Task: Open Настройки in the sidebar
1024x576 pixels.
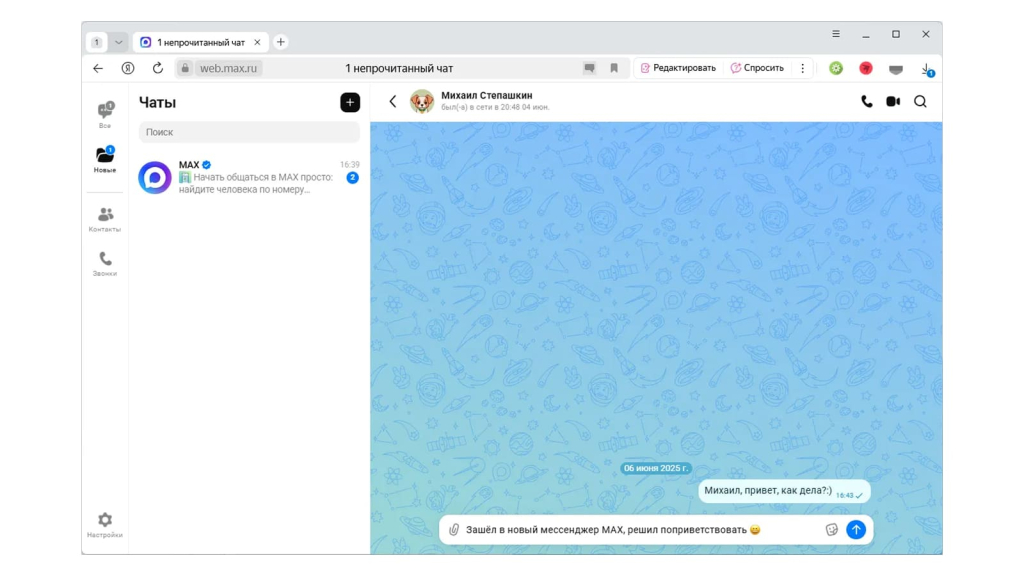Action: click(105, 525)
